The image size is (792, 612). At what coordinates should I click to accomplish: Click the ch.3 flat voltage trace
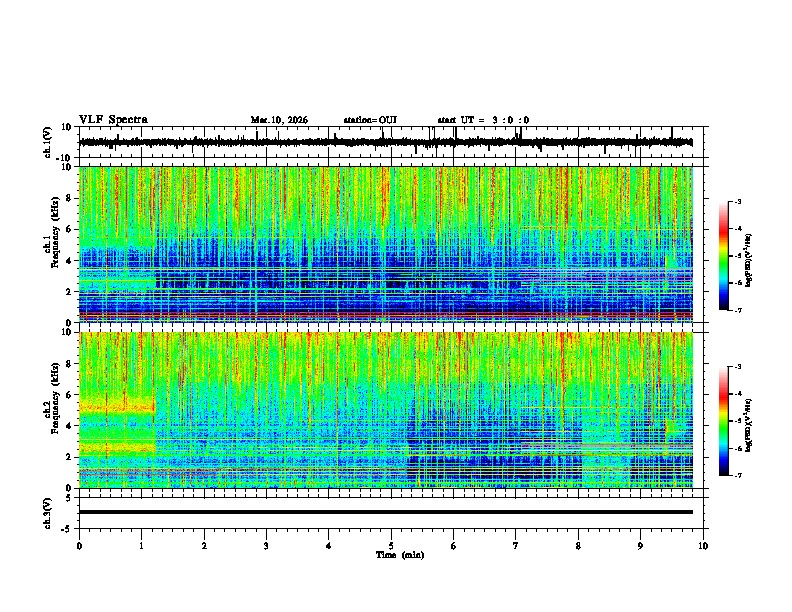click(x=386, y=512)
